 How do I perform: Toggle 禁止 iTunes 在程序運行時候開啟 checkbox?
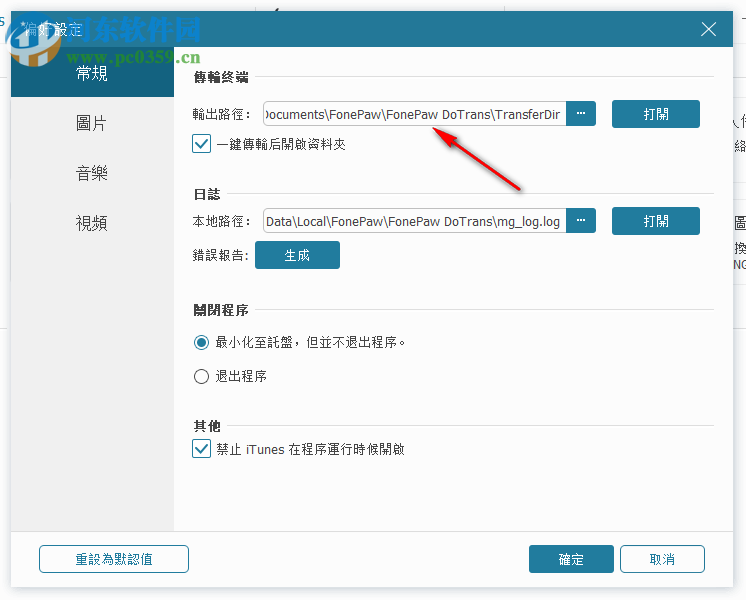[x=202, y=449]
